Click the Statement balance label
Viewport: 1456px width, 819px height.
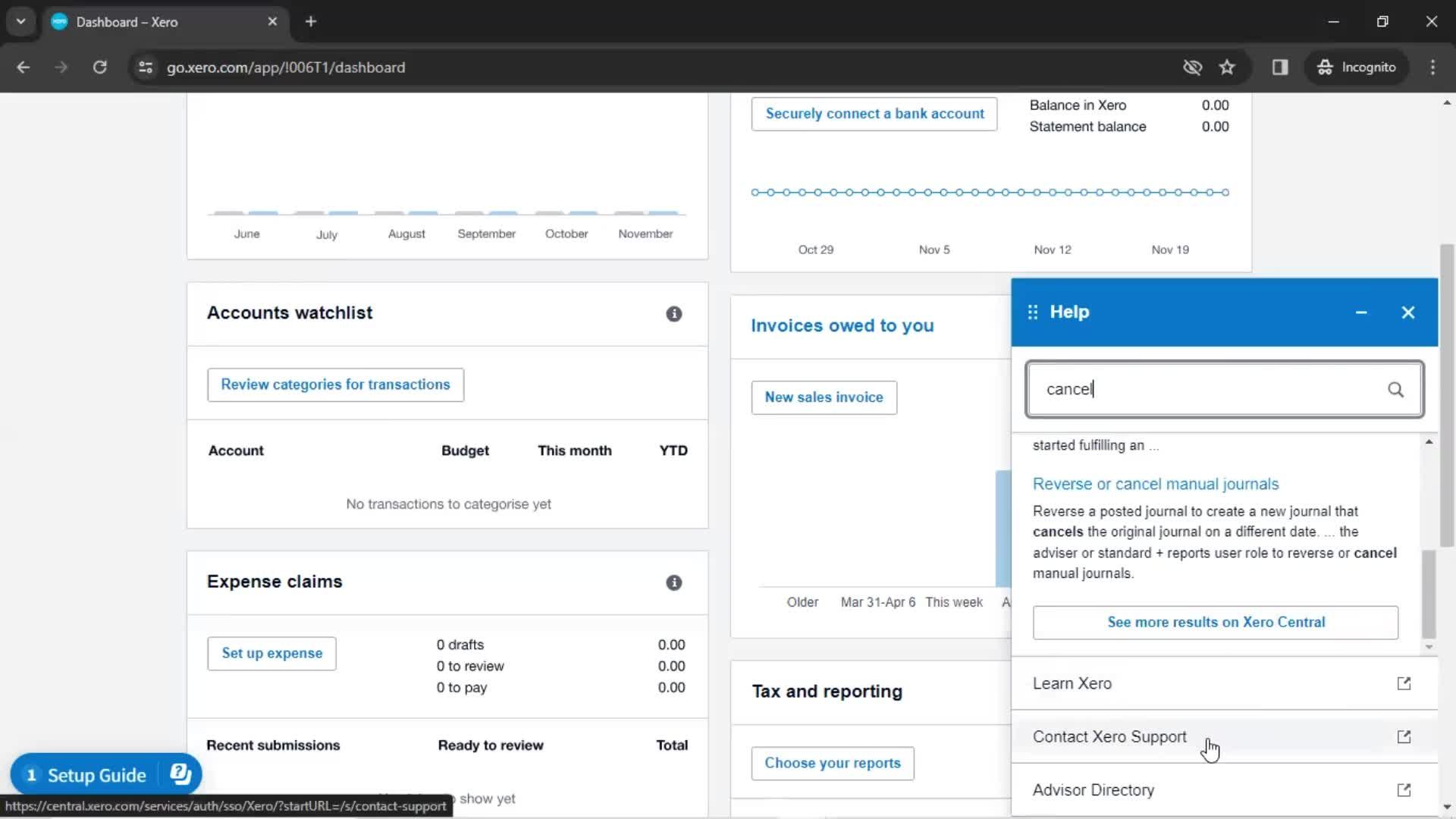click(1087, 127)
